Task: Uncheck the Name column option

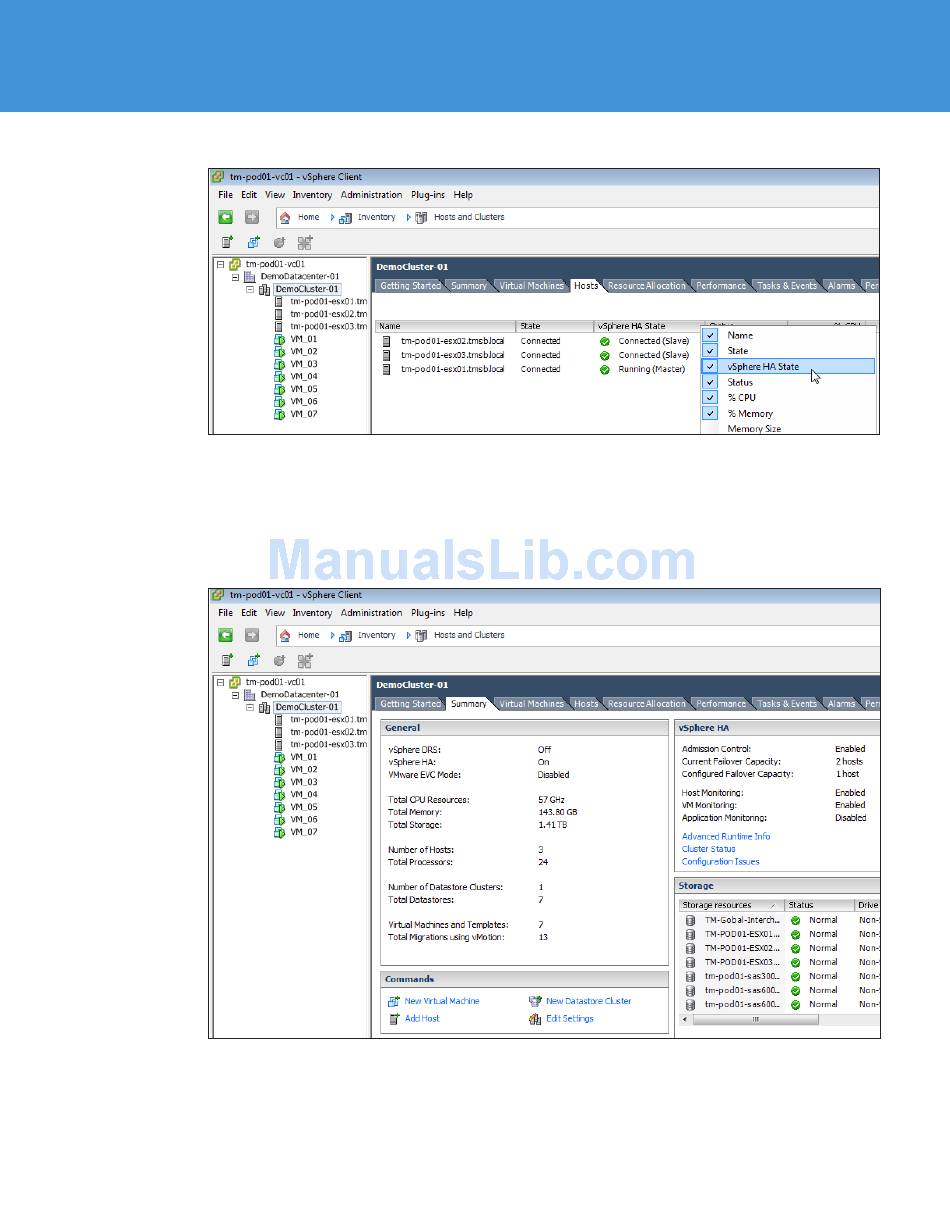Action: coord(710,336)
